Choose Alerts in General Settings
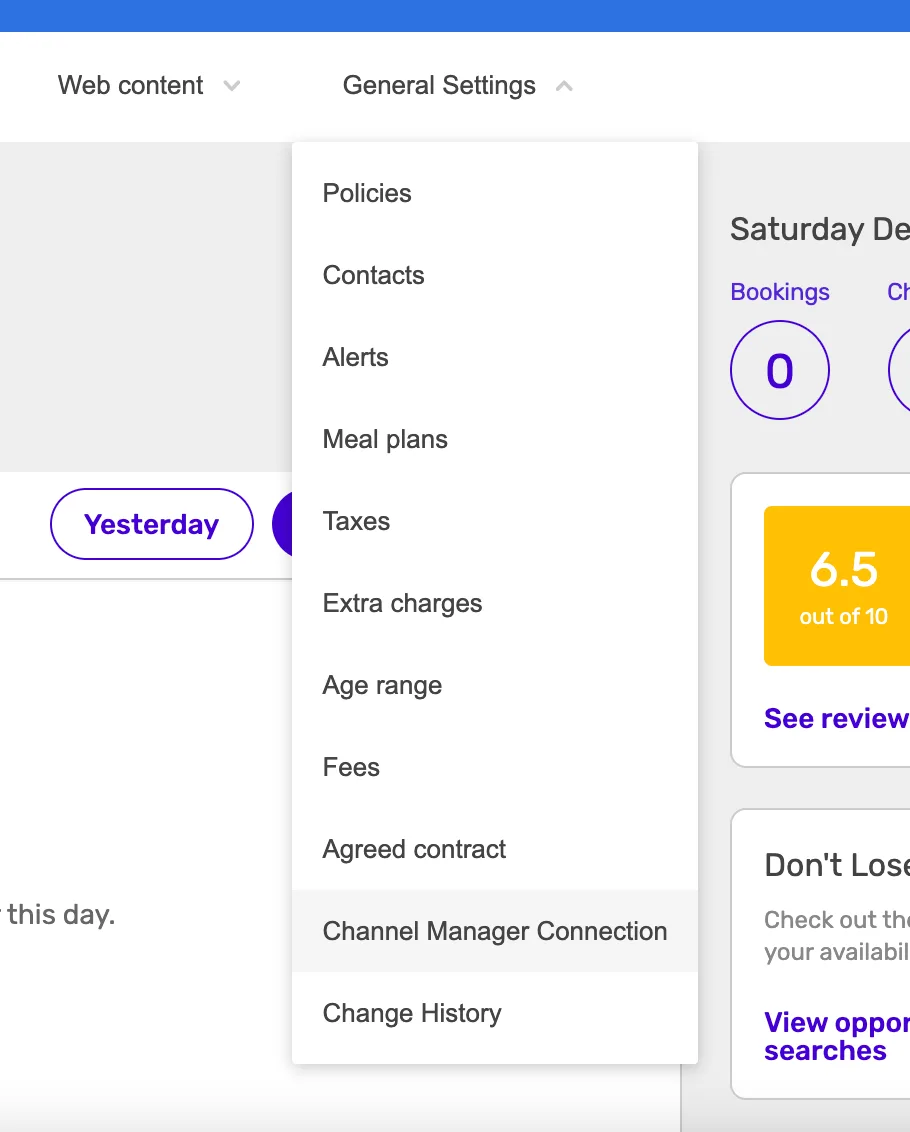This screenshot has width=910, height=1132. click(495, 357)
